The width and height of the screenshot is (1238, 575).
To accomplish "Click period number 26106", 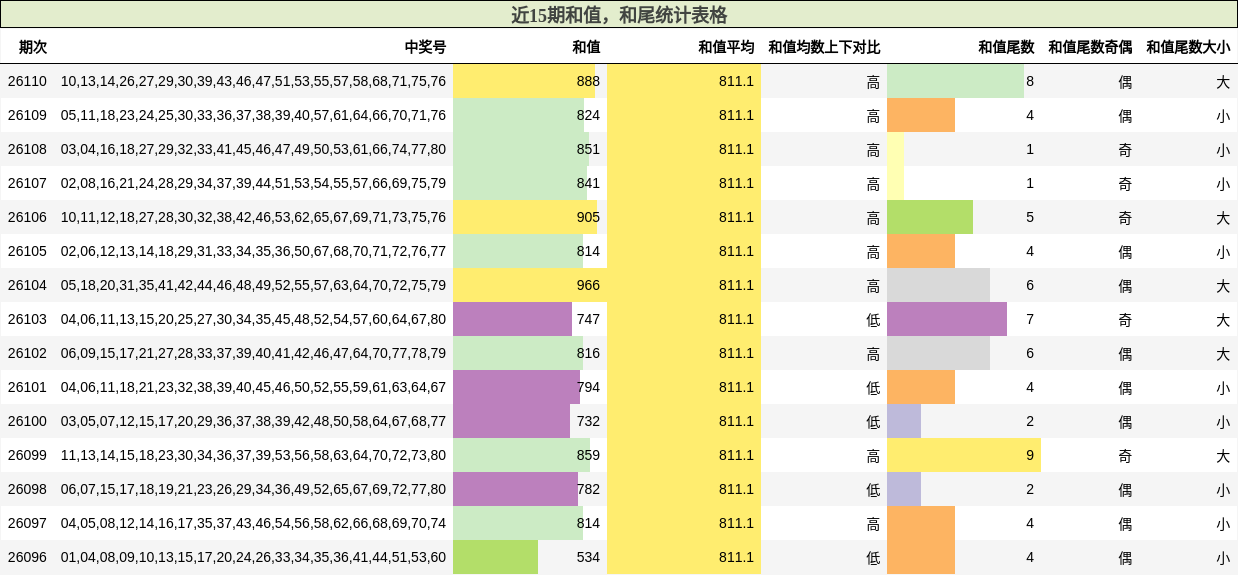I will (x=27, y=217).
